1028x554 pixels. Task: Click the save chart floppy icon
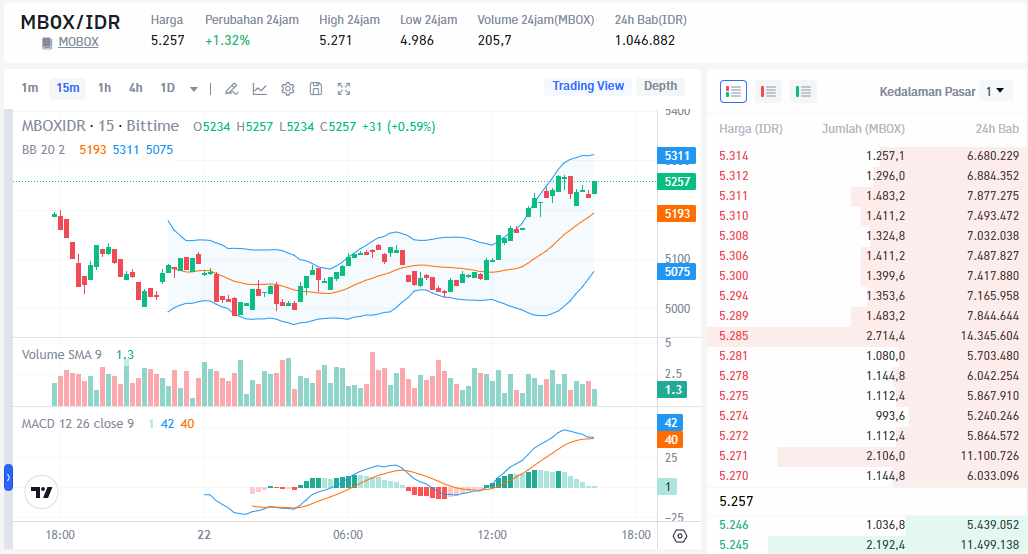[x=316, y=89]
